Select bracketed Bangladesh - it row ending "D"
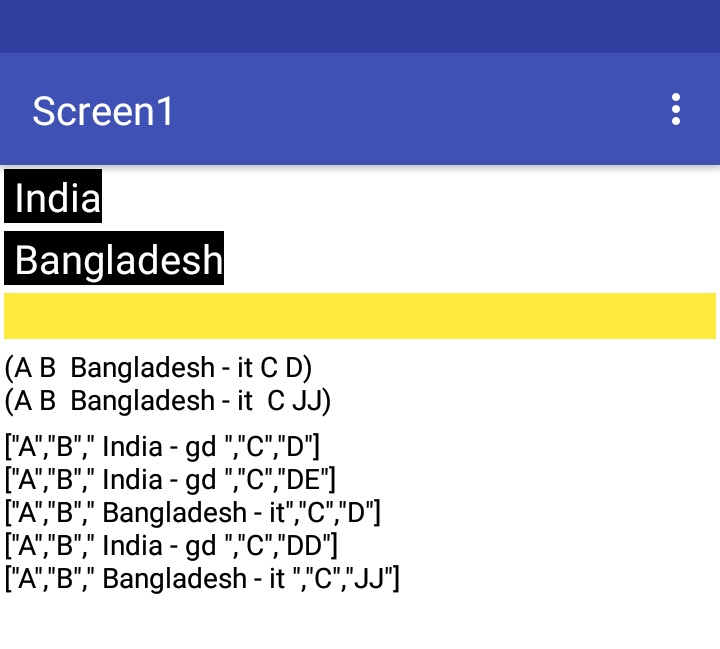 [193, 512]
